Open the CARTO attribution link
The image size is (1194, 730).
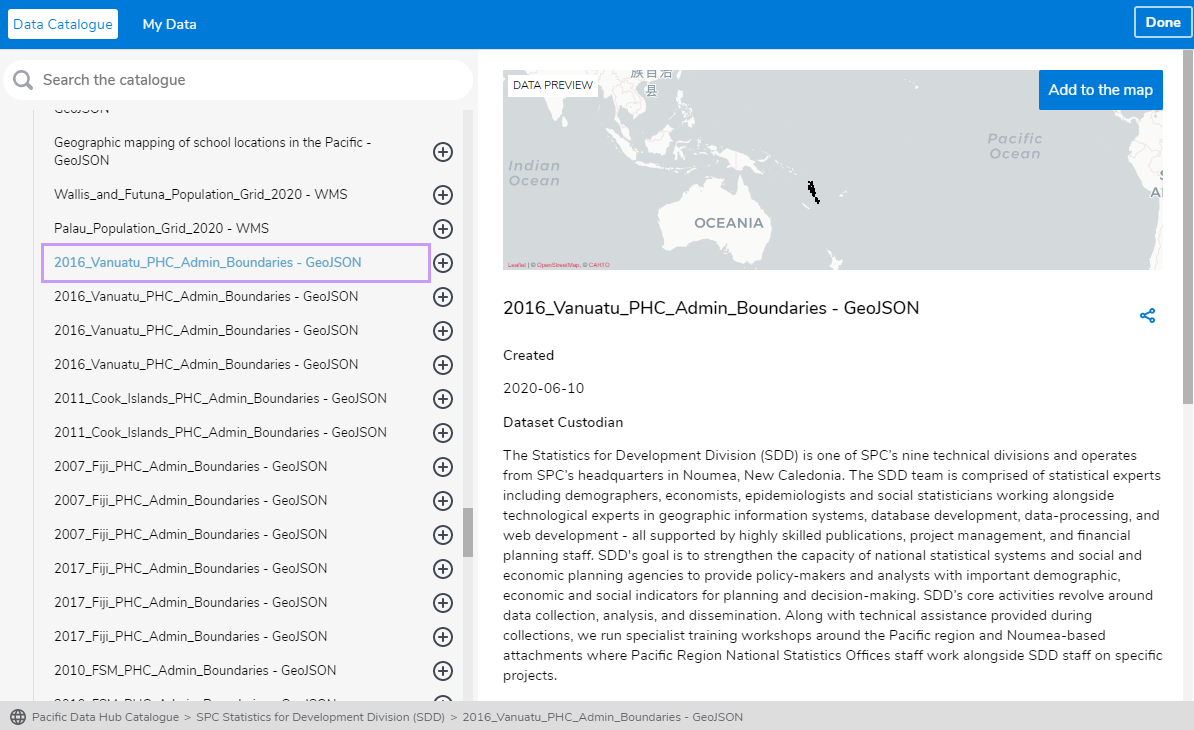(599, 265)
